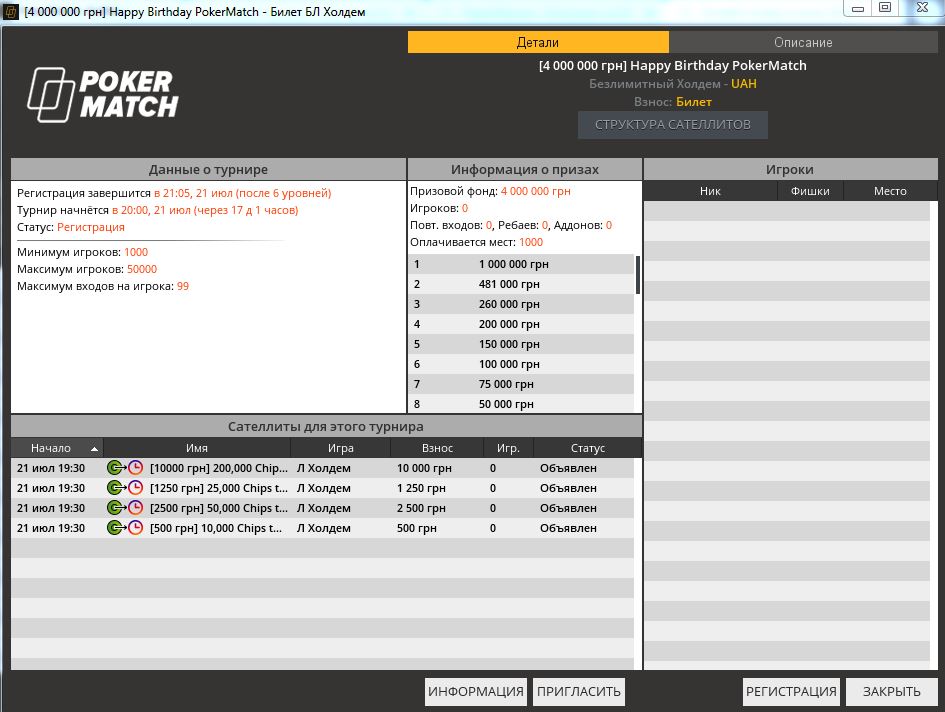This screenshot has width=945, height=712.
Task: Click the 50 000 грн prize row
Action: pyautogui.click(x=521, y=403)
